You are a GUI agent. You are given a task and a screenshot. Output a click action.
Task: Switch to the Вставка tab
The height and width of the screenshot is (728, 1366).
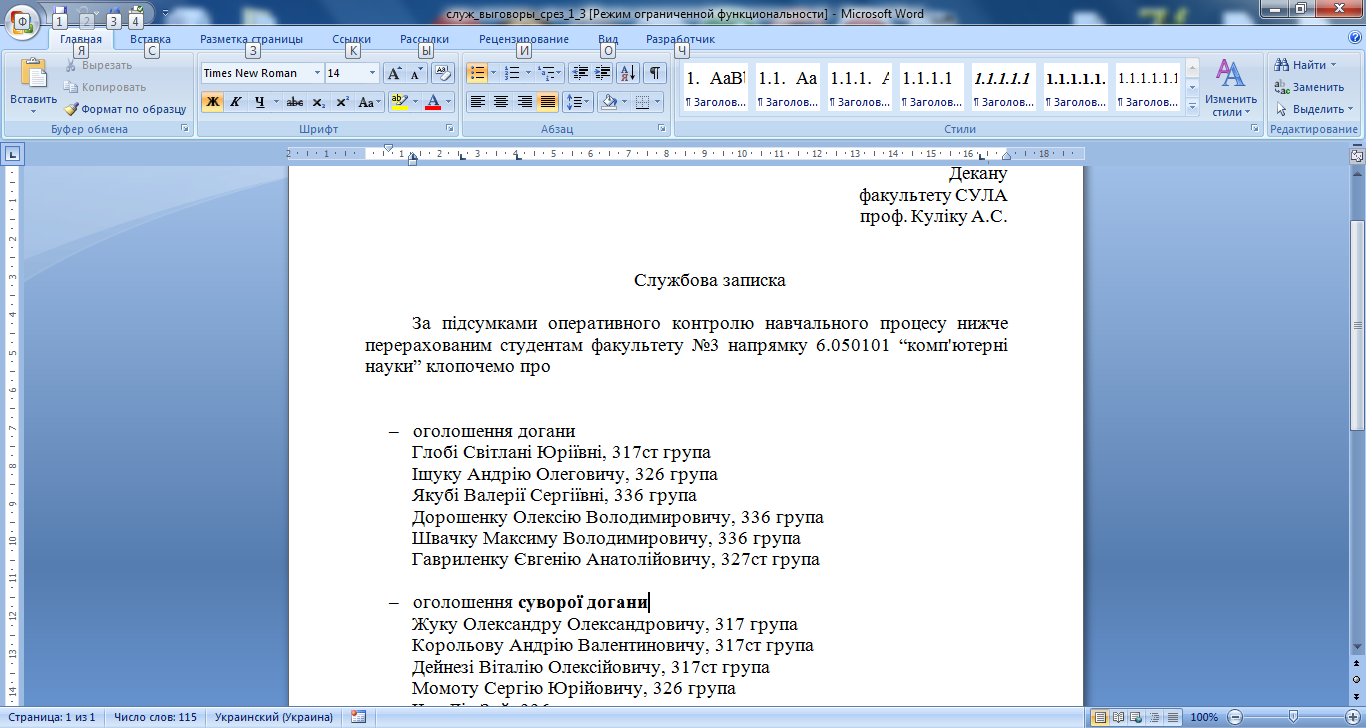[x=150, y=39]
